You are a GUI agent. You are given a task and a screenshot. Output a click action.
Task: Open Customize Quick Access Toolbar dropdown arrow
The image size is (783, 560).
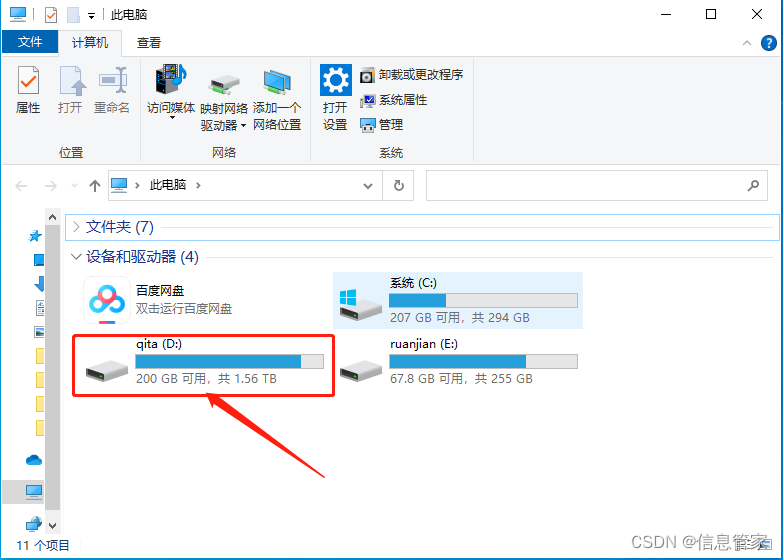91,16
